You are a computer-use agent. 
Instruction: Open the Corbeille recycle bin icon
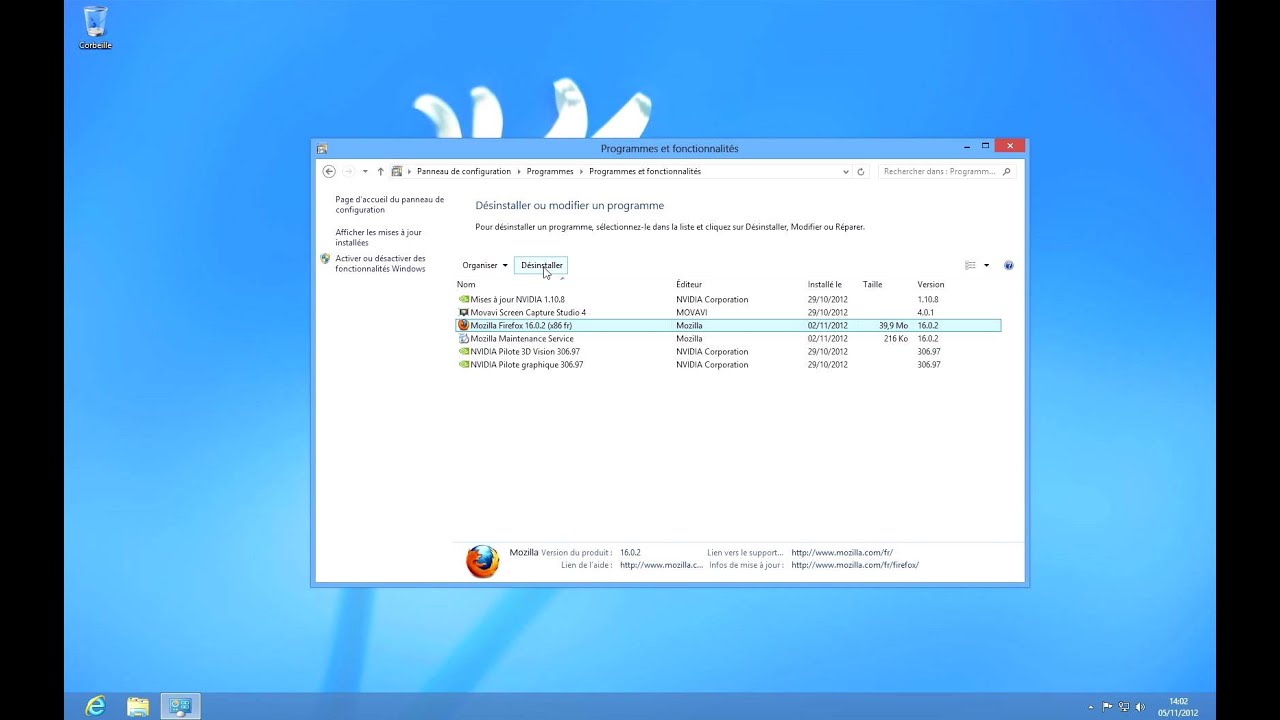(96, 27)
